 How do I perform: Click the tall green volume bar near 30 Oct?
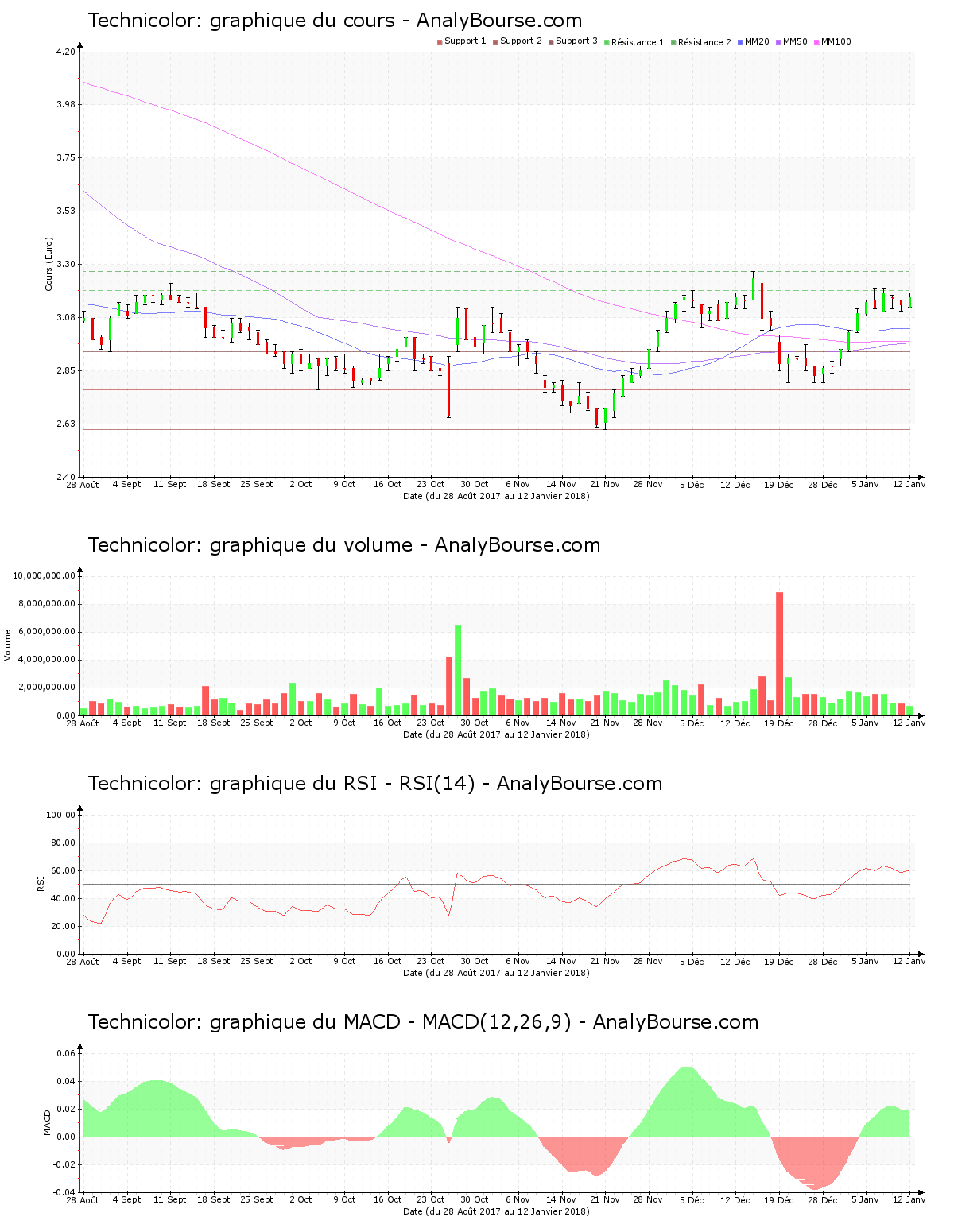(458, 670)
